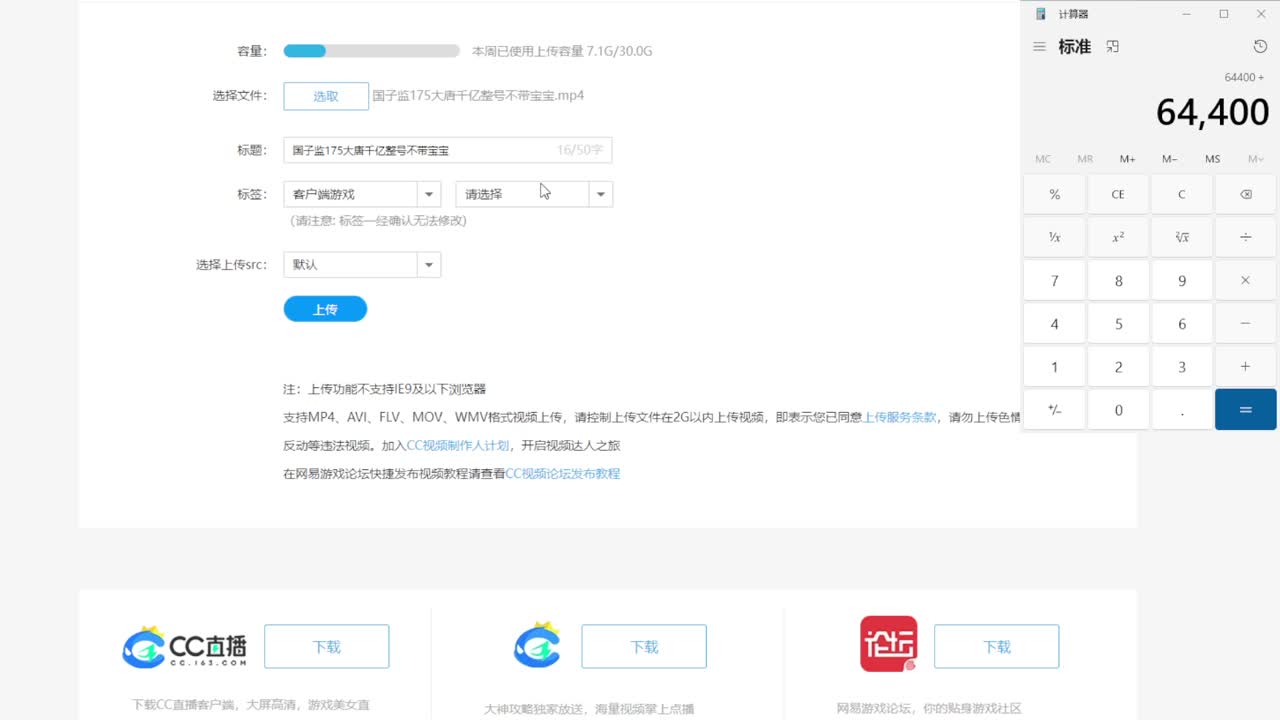Screen dimensions: 1280x720
Task: Click the square root key
Action: coord(1182,237)
